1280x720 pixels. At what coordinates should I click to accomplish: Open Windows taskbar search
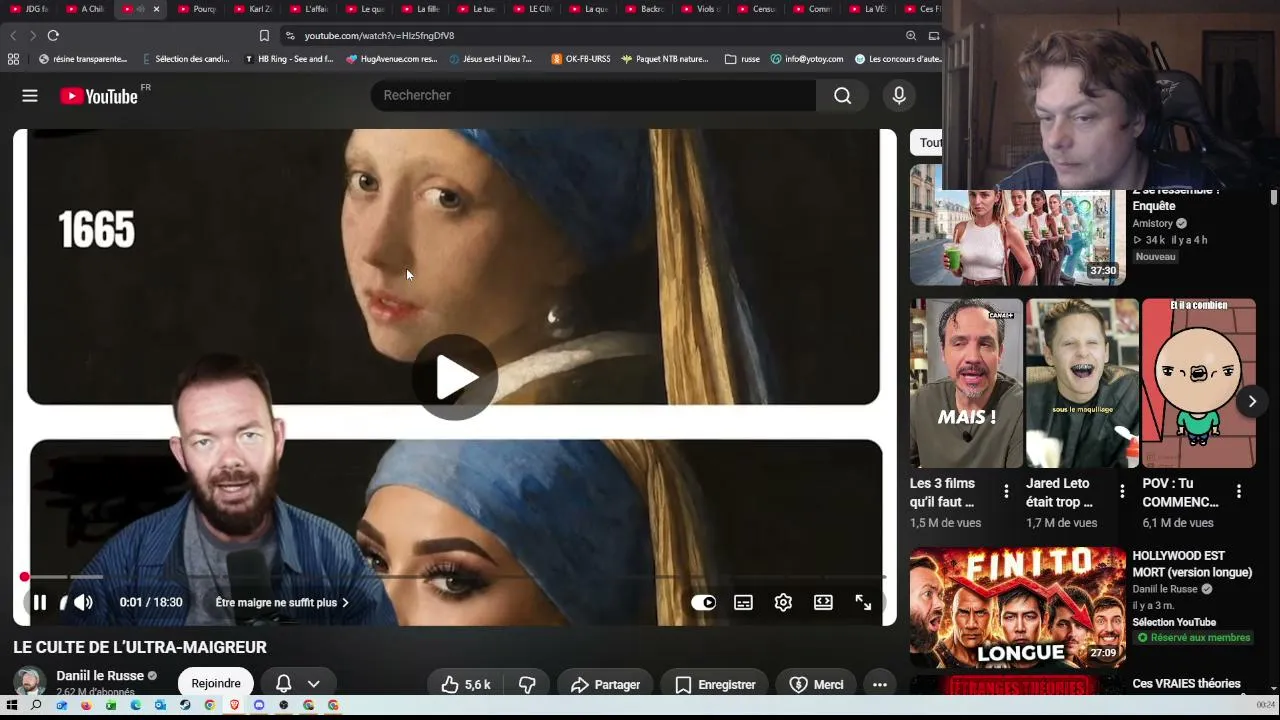(x=36, y=705)
